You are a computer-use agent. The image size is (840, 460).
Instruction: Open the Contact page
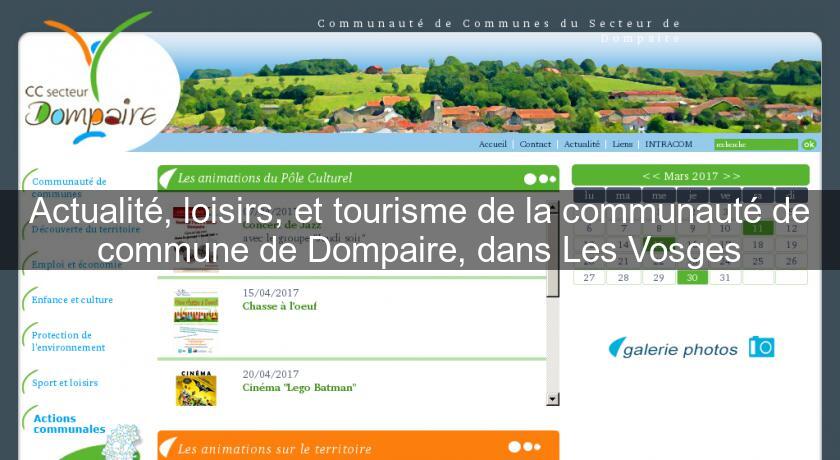click(535, 144)
